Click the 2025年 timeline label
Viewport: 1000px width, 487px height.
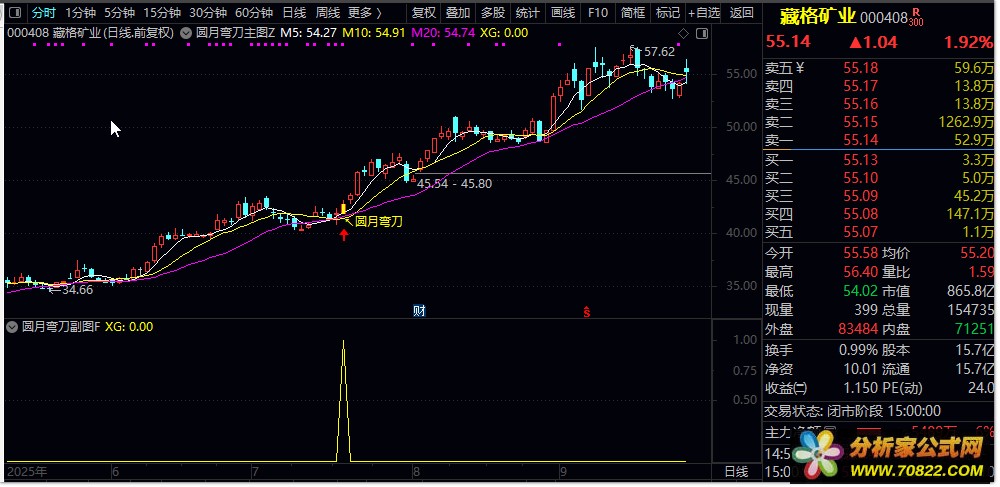(27, 472)
